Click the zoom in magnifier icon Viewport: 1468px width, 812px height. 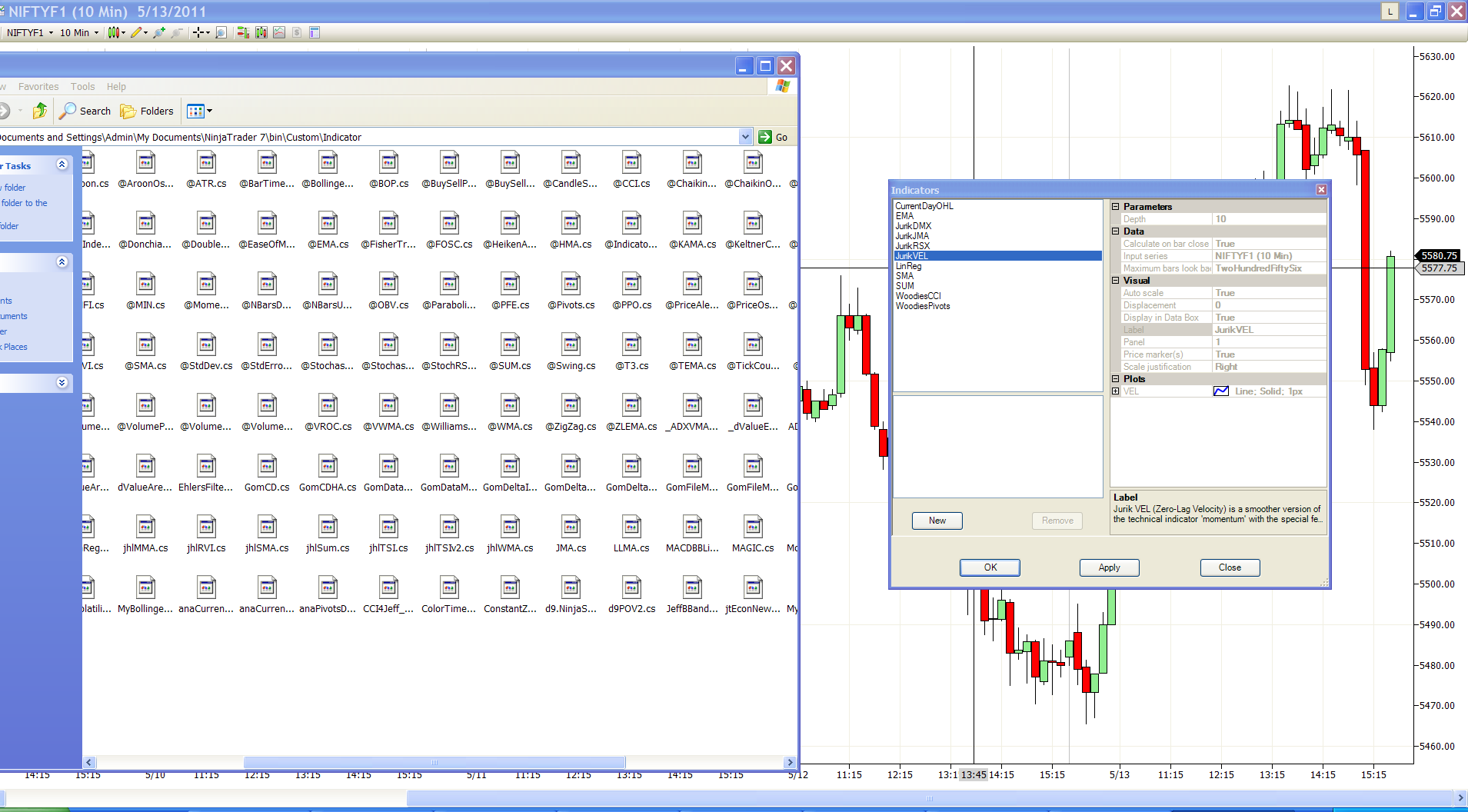pyautogui.click(x=159, y=32)
